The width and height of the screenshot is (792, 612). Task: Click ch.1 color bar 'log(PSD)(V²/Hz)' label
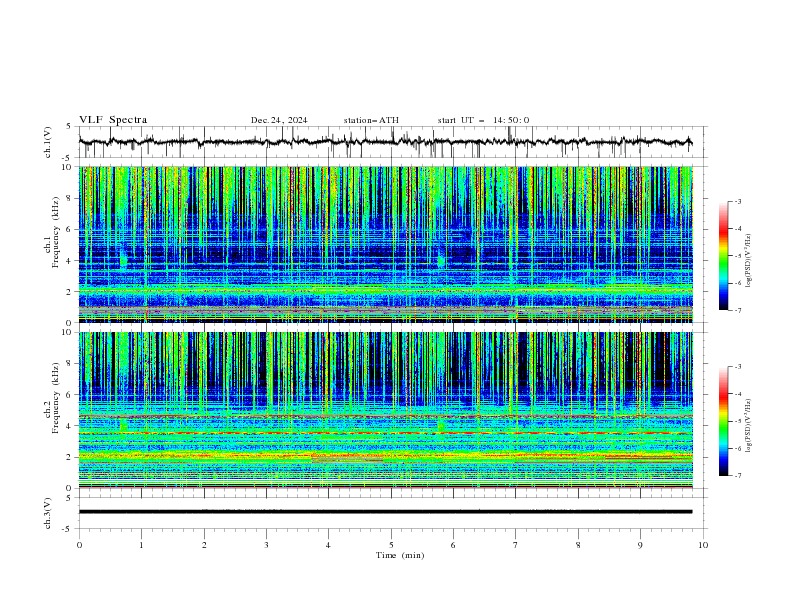click(749, 261)
